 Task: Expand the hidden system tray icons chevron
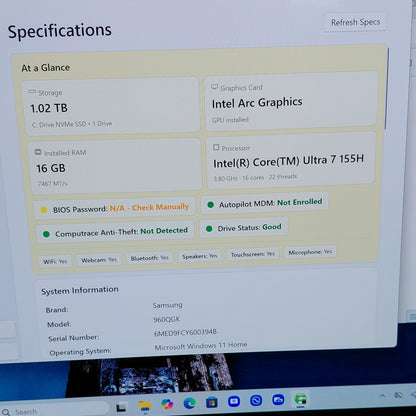click(383, 396)
